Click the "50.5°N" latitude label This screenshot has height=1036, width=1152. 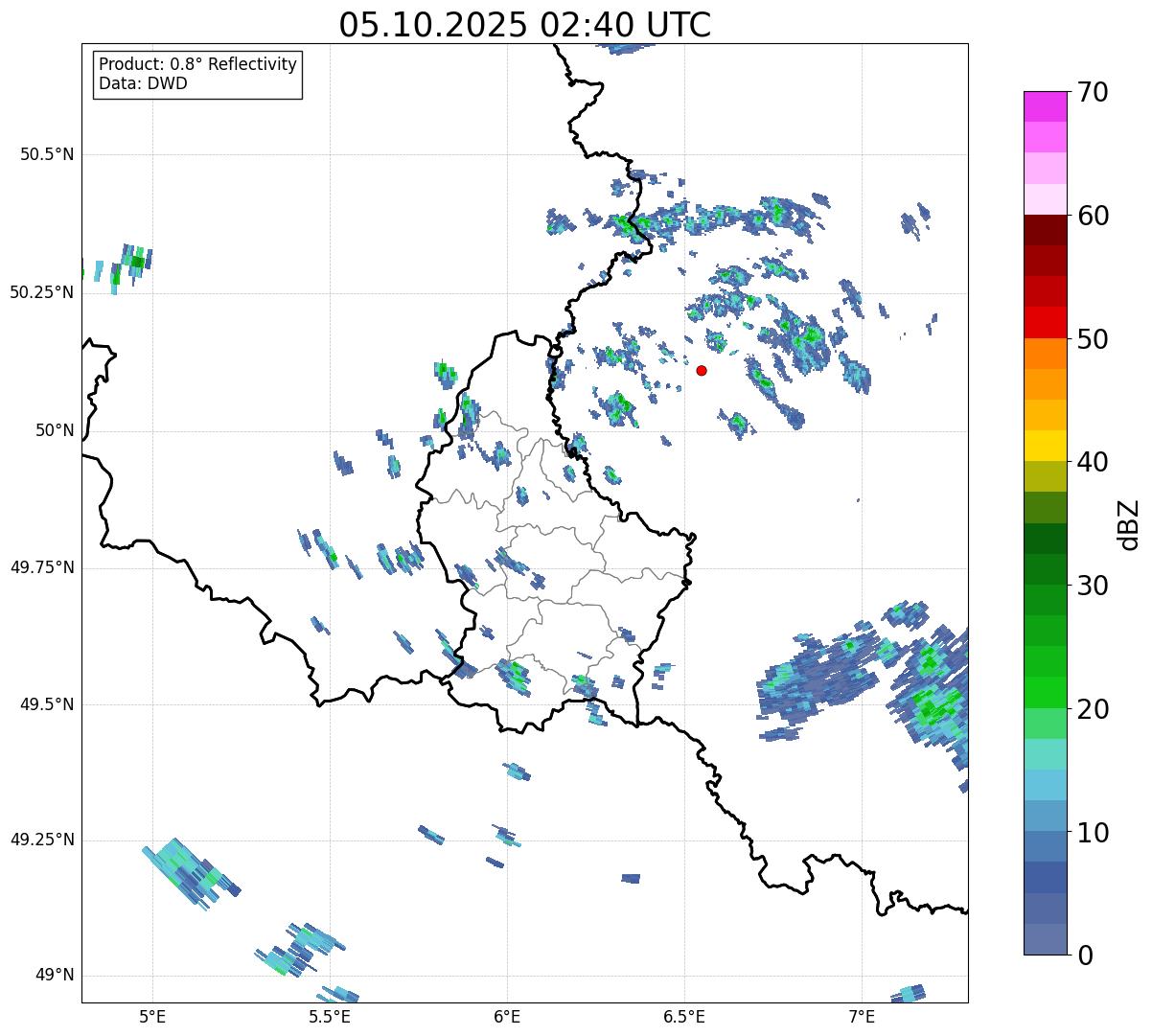pos(47,154)
